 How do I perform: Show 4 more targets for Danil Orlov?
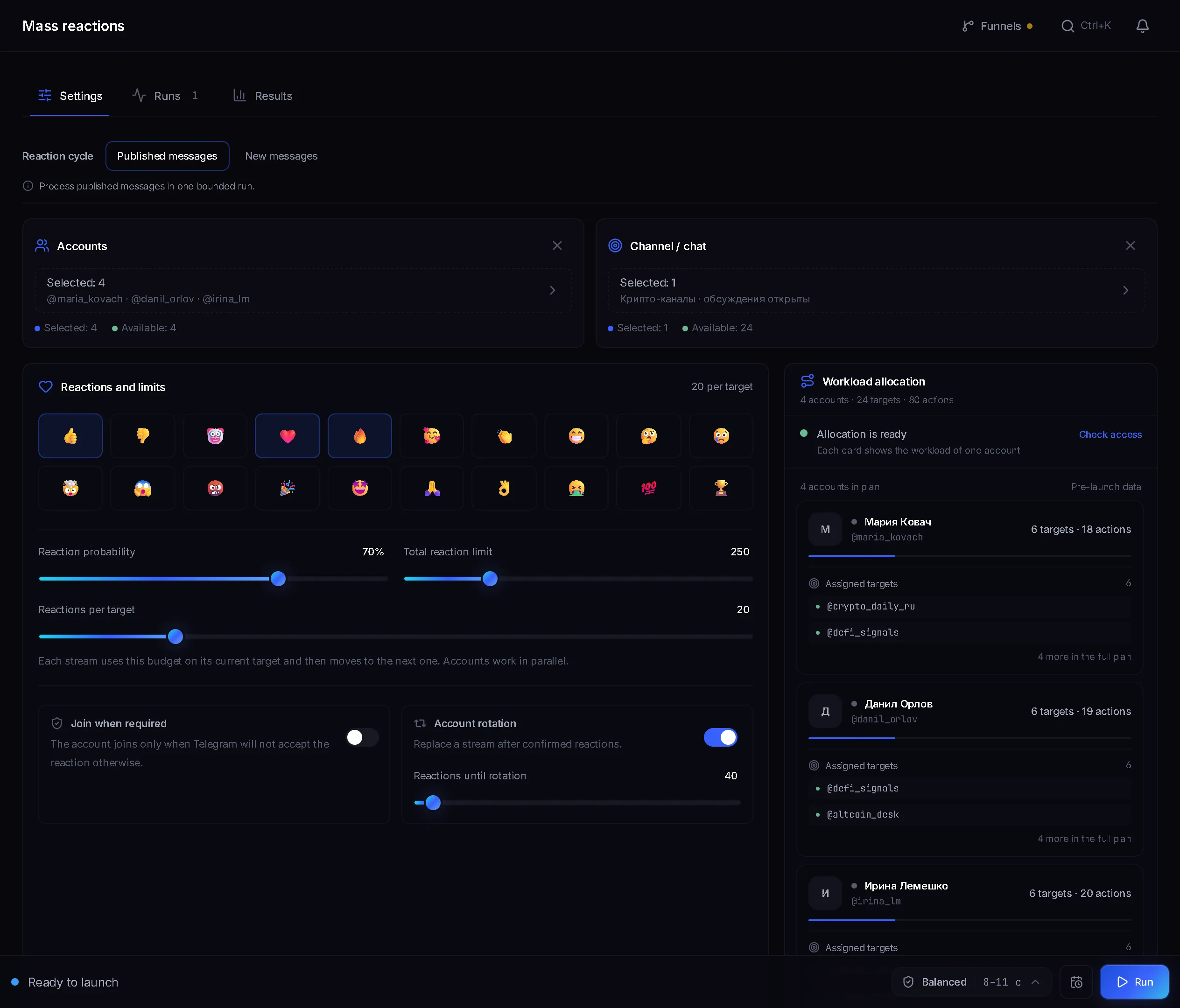pyautogui.click(x=1084, y=838)
